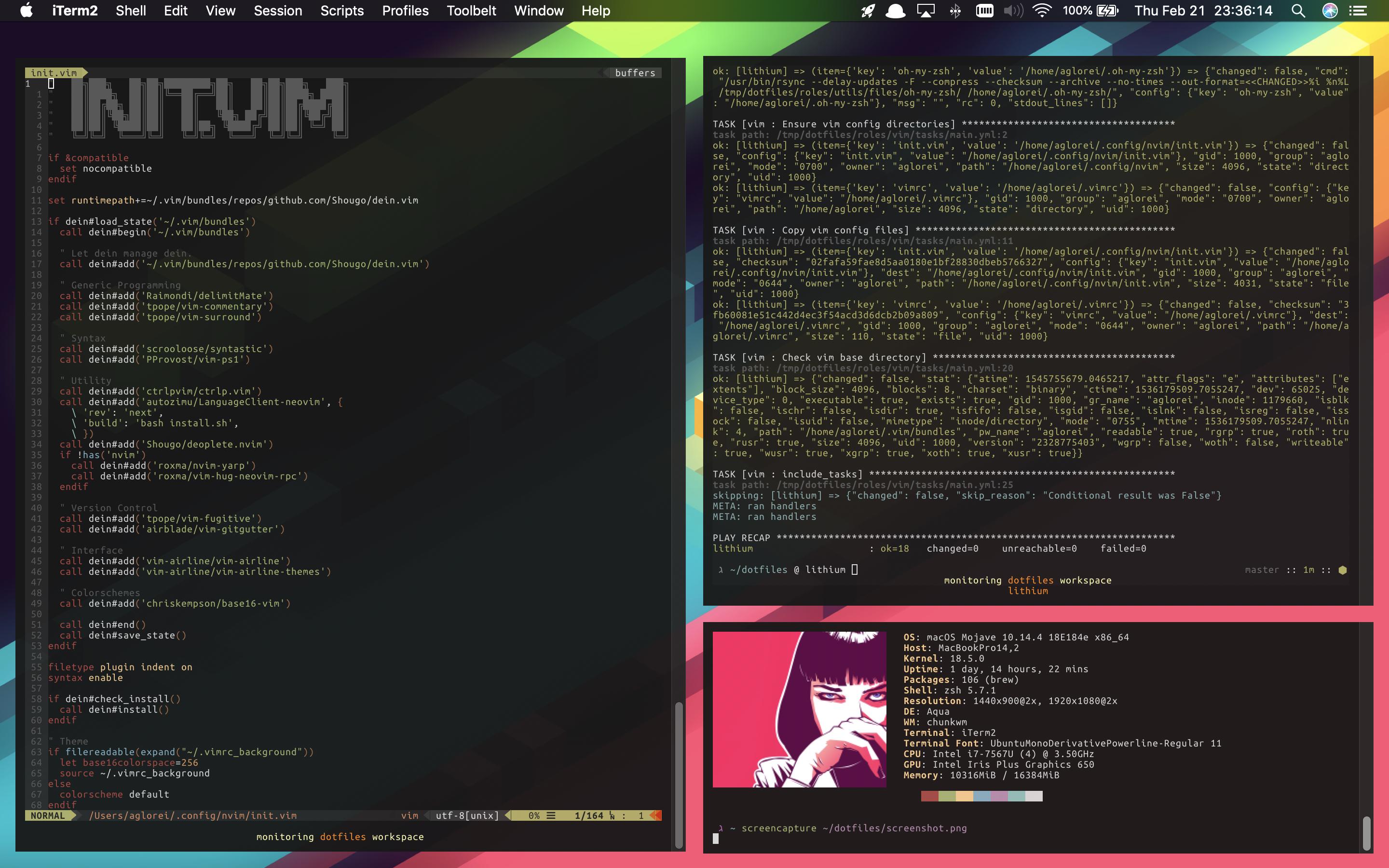Open the volume control icon

[1013, 11]
